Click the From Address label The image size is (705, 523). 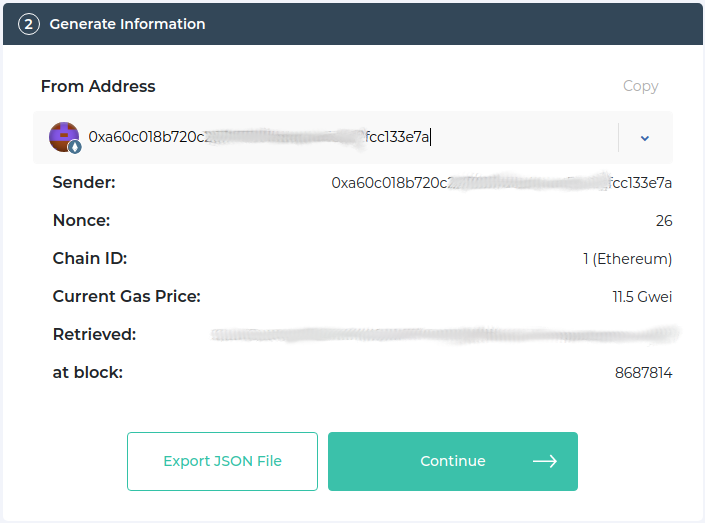click(98, 86)
